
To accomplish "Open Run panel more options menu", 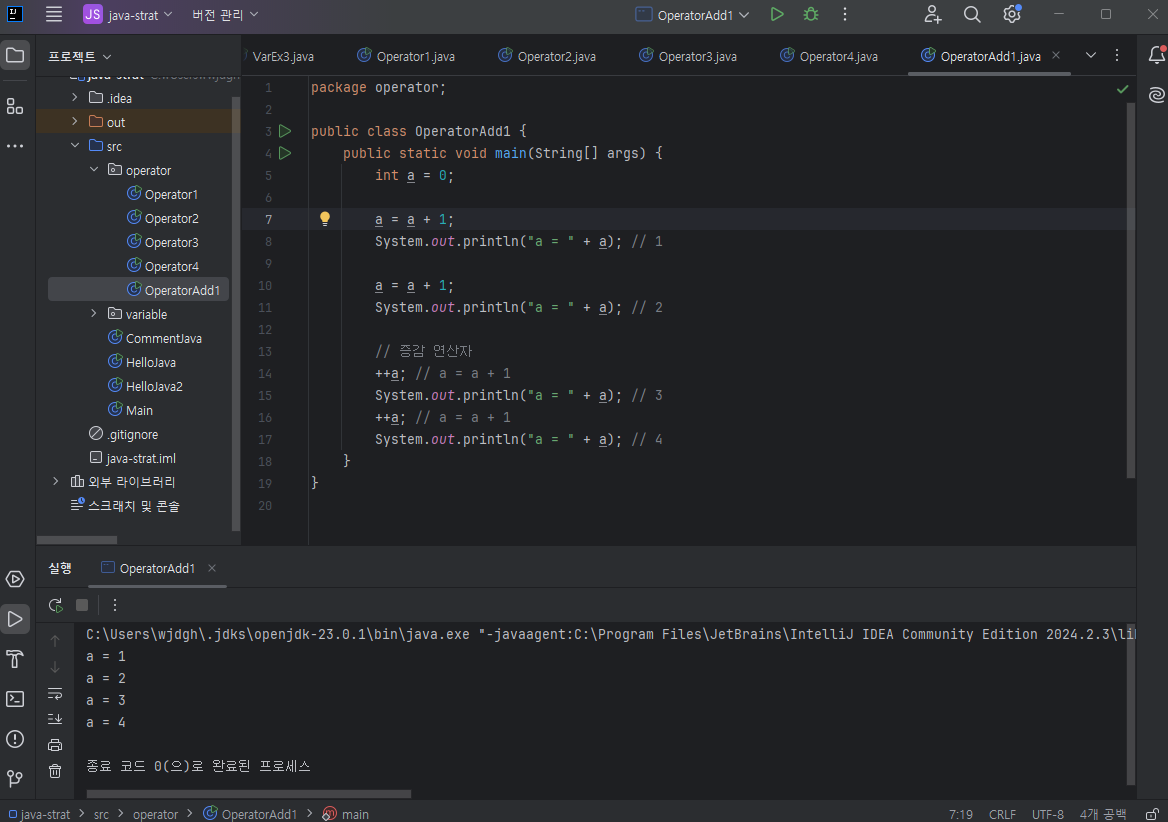I will (x=115, y=605).
